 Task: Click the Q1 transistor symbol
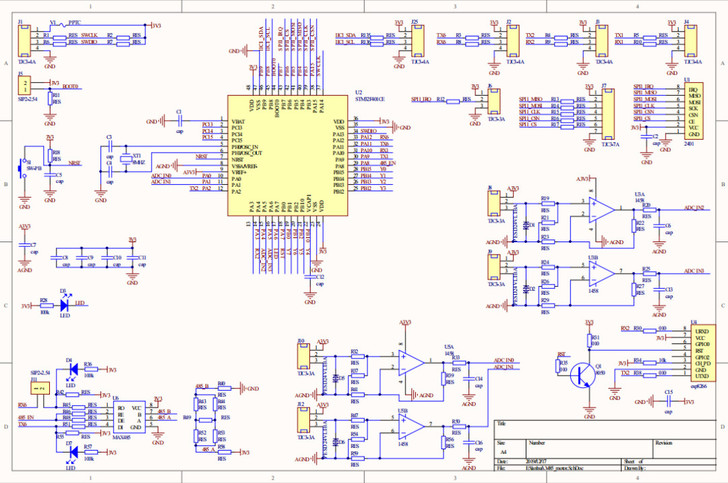point(583,375)
